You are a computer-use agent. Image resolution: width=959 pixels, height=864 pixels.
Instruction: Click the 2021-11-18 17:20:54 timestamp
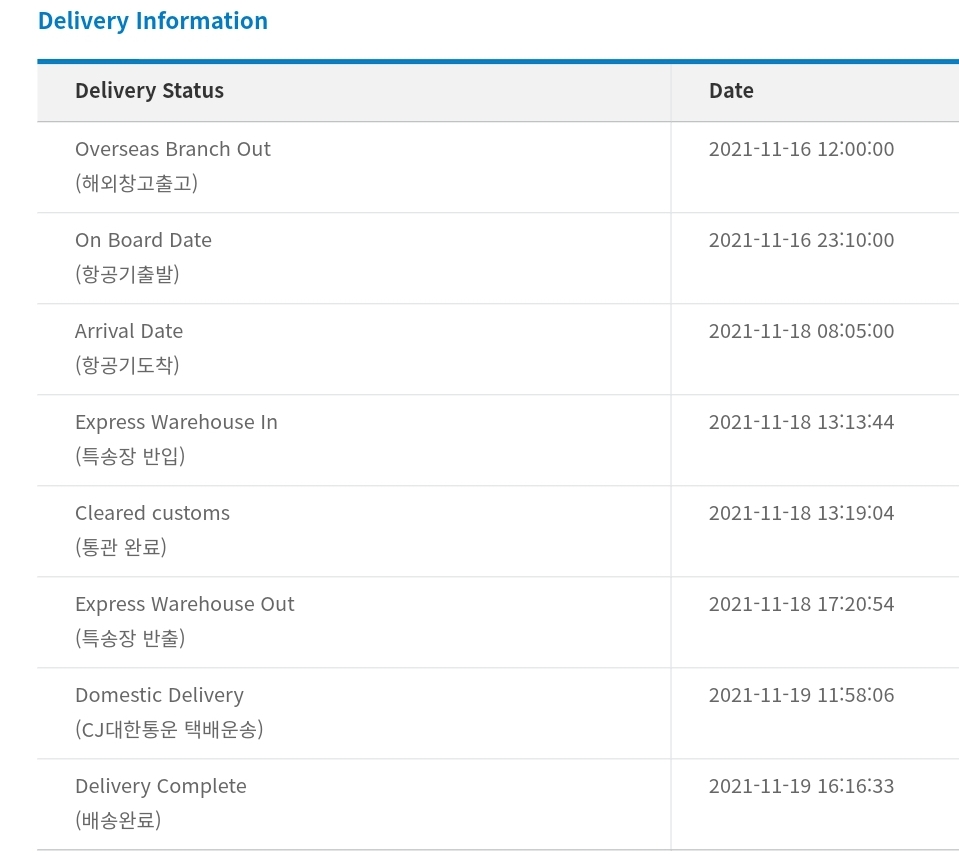(801, 605)
